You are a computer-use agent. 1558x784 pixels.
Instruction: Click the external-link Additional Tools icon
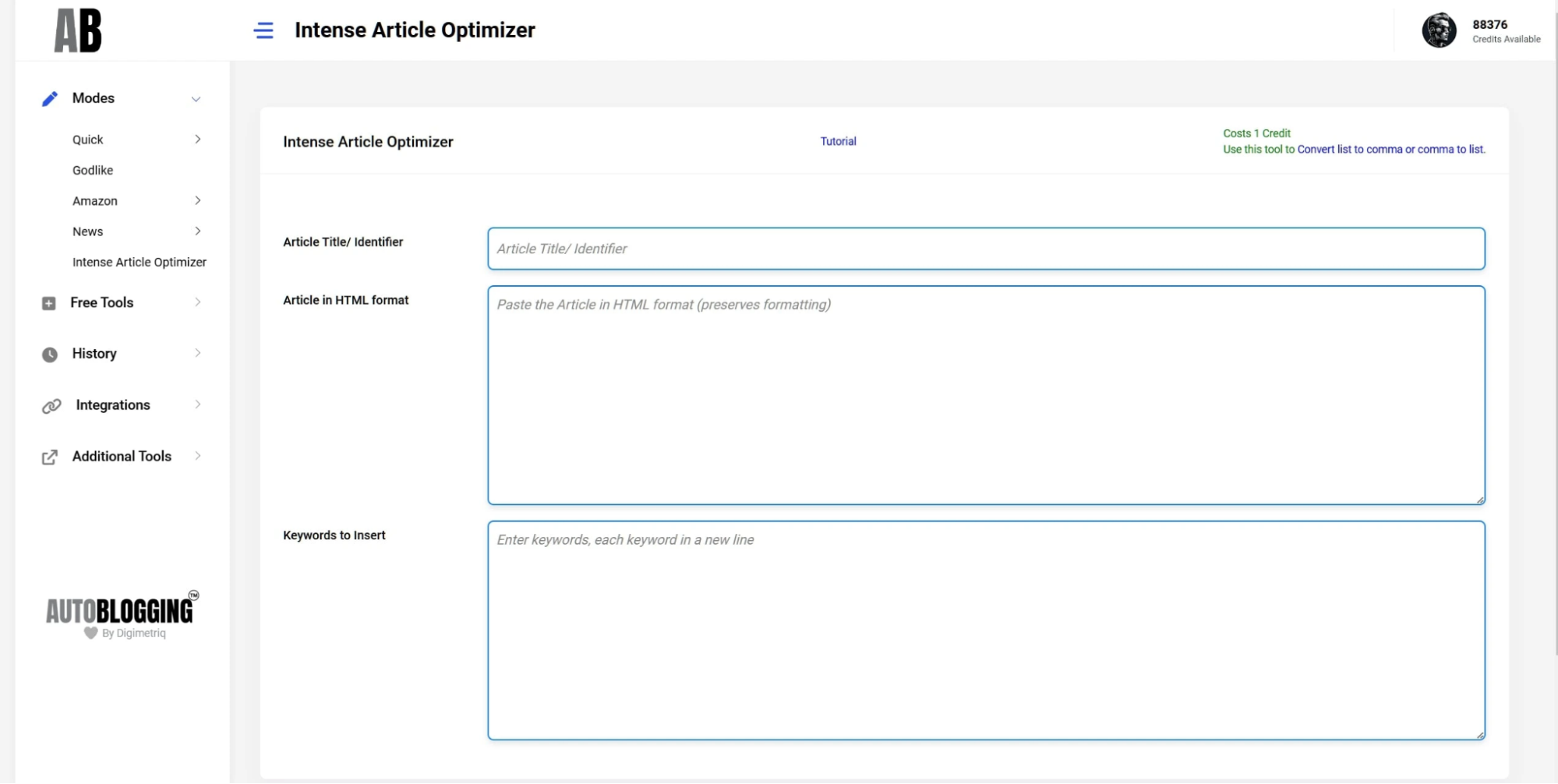click(x=49, y=457)
